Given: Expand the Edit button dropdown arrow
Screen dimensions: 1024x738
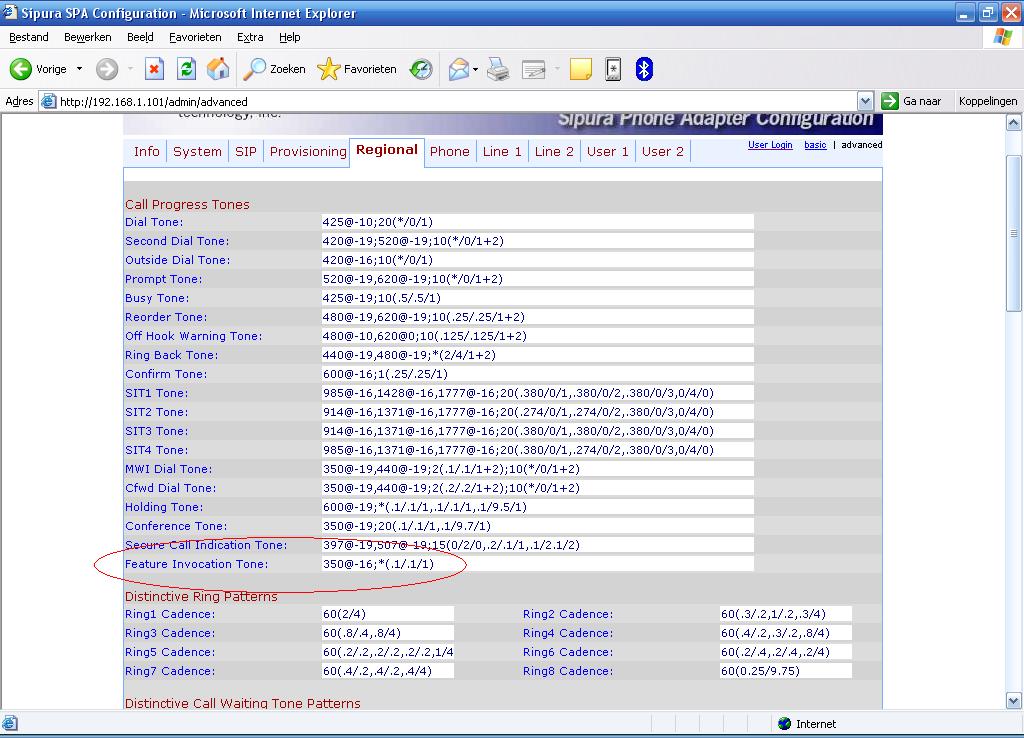Looking at the screenshot, I should click(x=556, y=69).
